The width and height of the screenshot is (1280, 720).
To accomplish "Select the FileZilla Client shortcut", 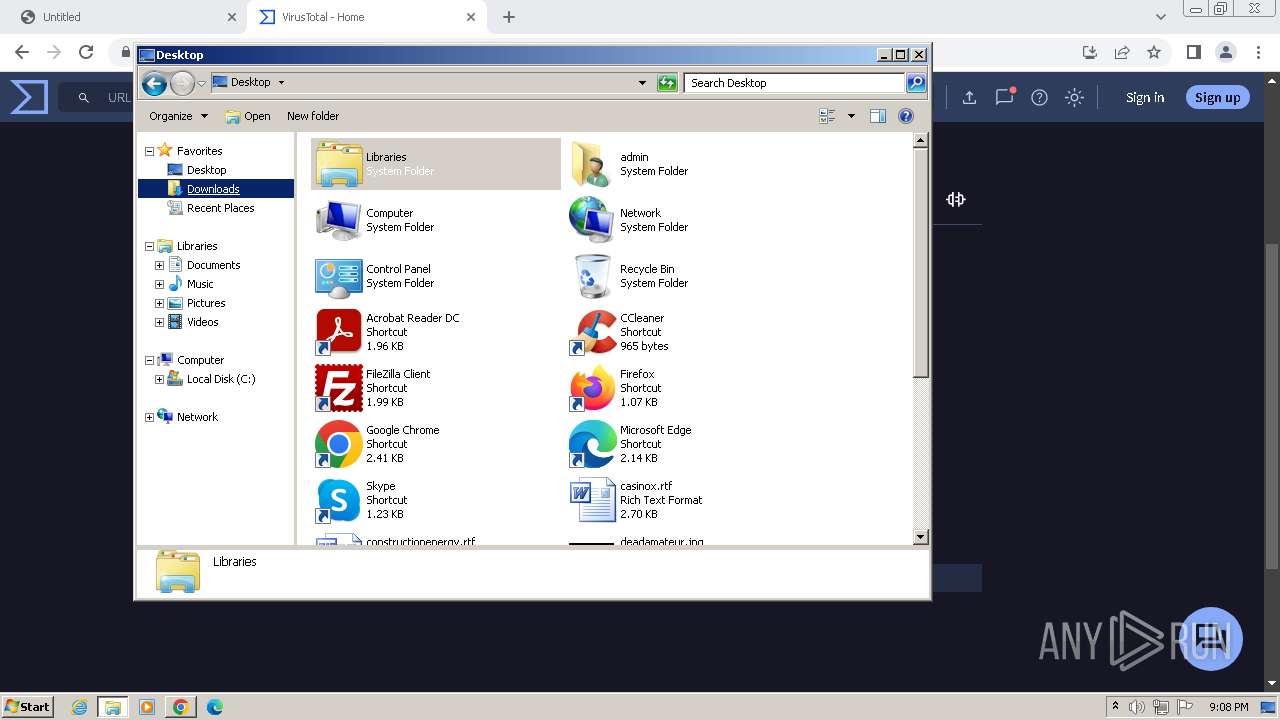I will click(339, 388).
